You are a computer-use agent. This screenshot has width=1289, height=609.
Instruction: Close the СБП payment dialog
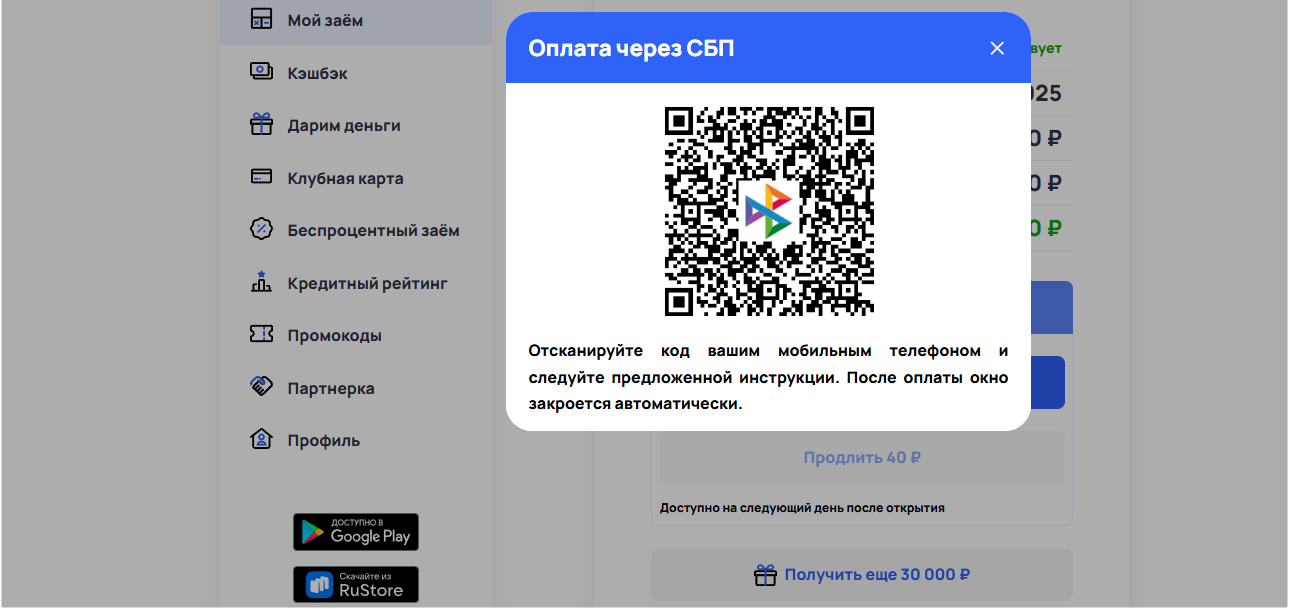tap(997, 48)
